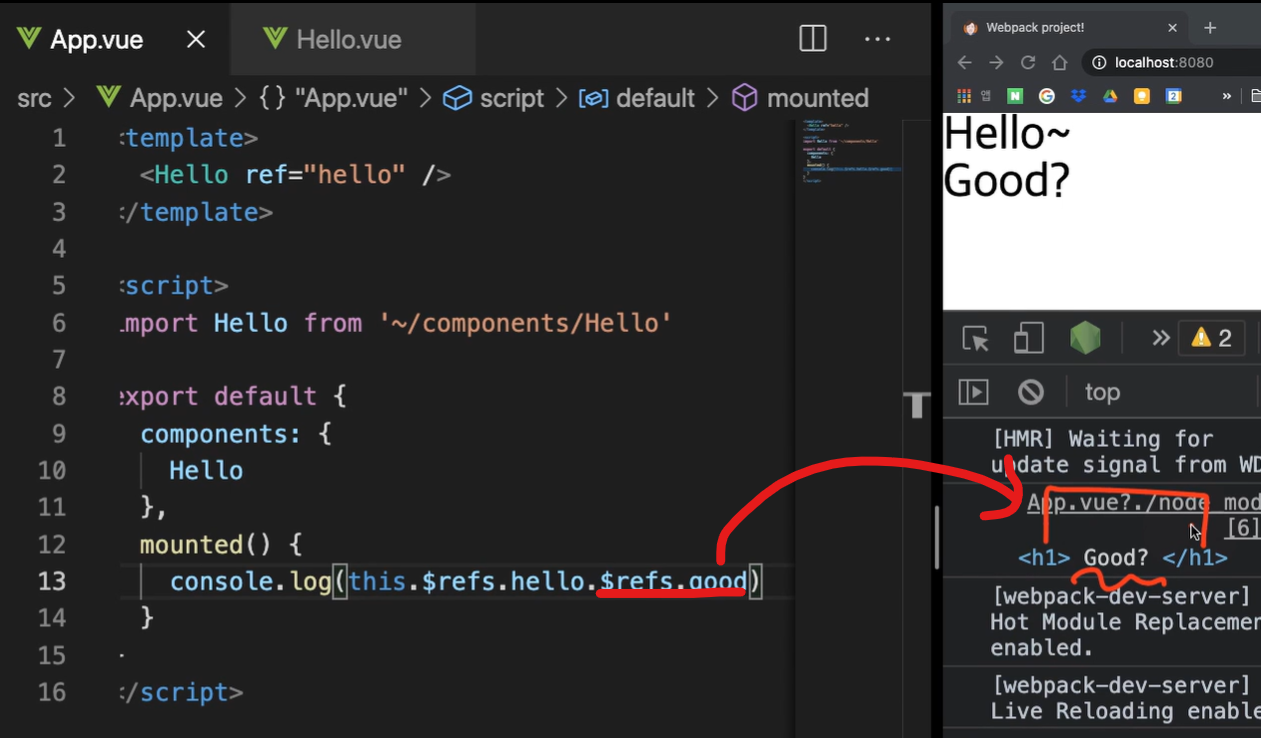The image size is (1261, 738).
Task: Activate the DevTools inspect element tool
Action: pos(976,339)
